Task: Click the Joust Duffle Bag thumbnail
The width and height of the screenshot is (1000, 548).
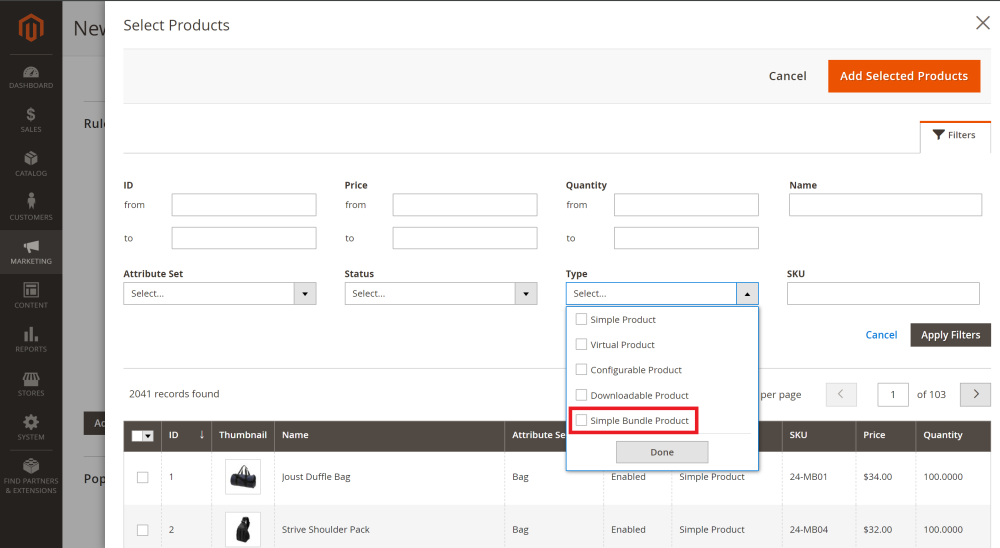Action: coord(243,477)
